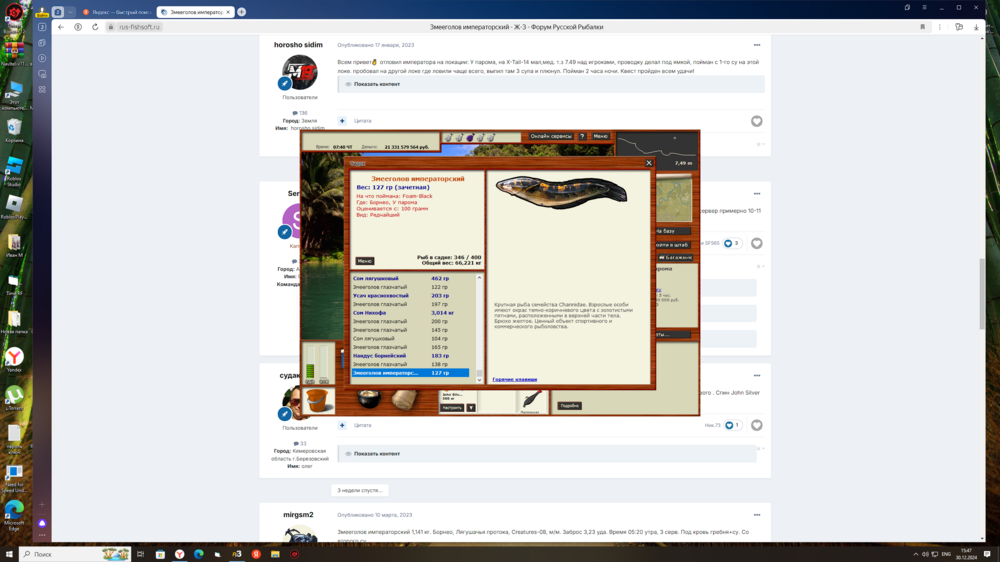
Task: Go back using the browser back arrow
Action: (61, 27)
